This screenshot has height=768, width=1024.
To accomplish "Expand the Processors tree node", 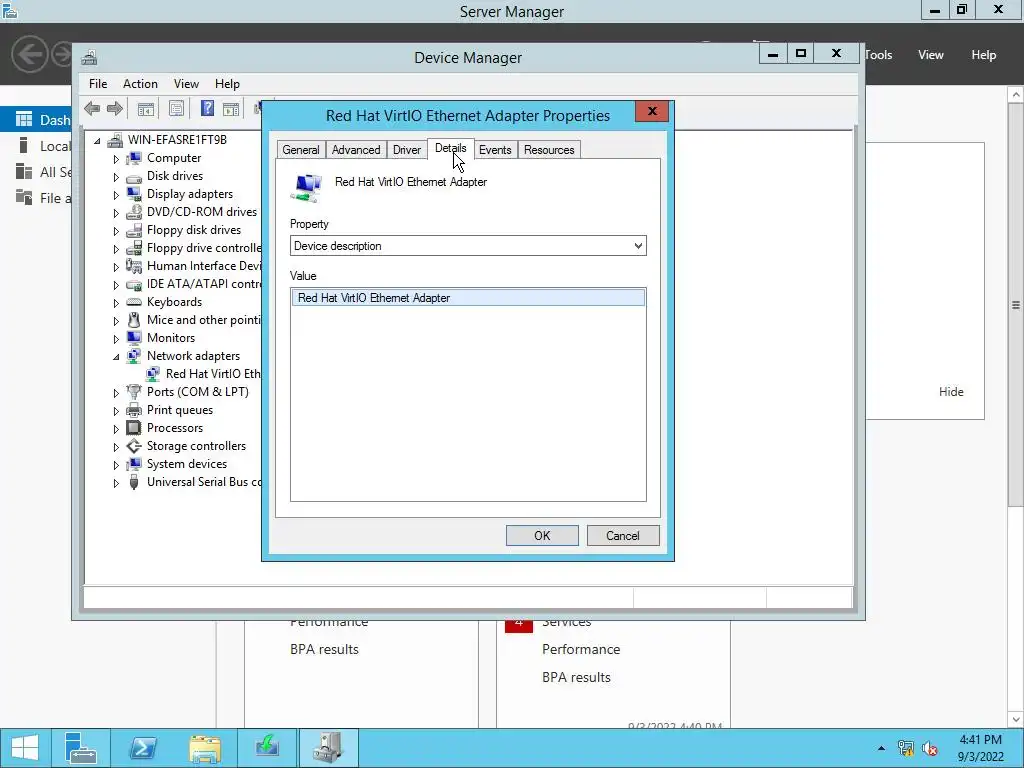I will [116, 429].
